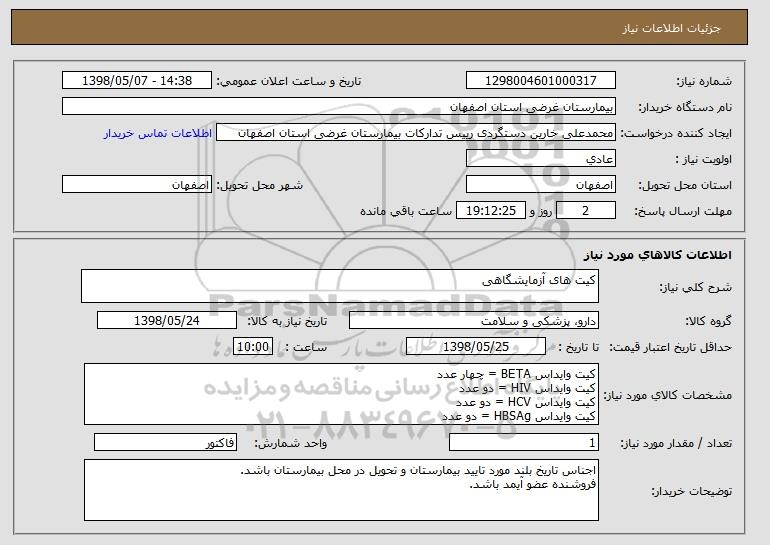Click the text فروشنده عضو آیمد باشد

click(533, 485)
